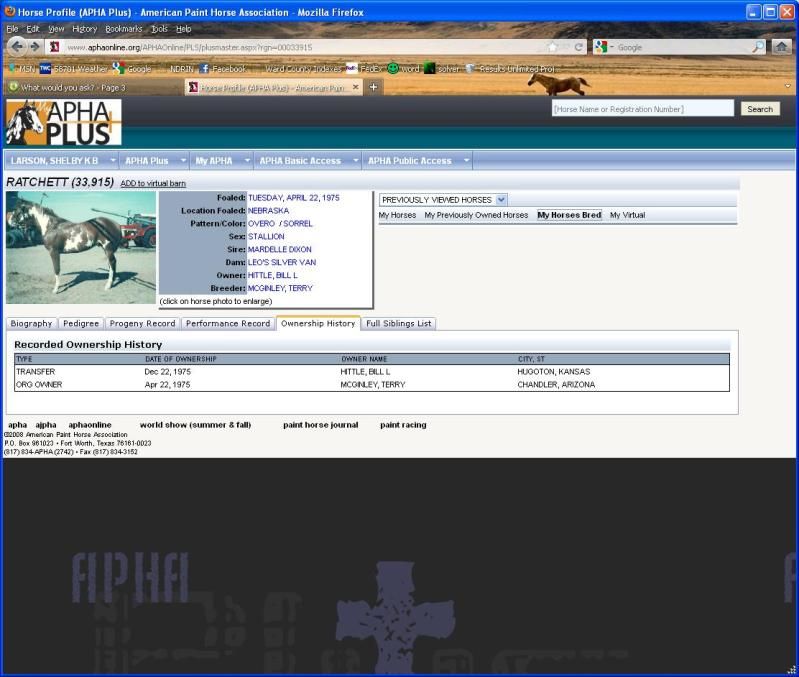Open the 58701 Weather bookmark

(x=74, y=68)
